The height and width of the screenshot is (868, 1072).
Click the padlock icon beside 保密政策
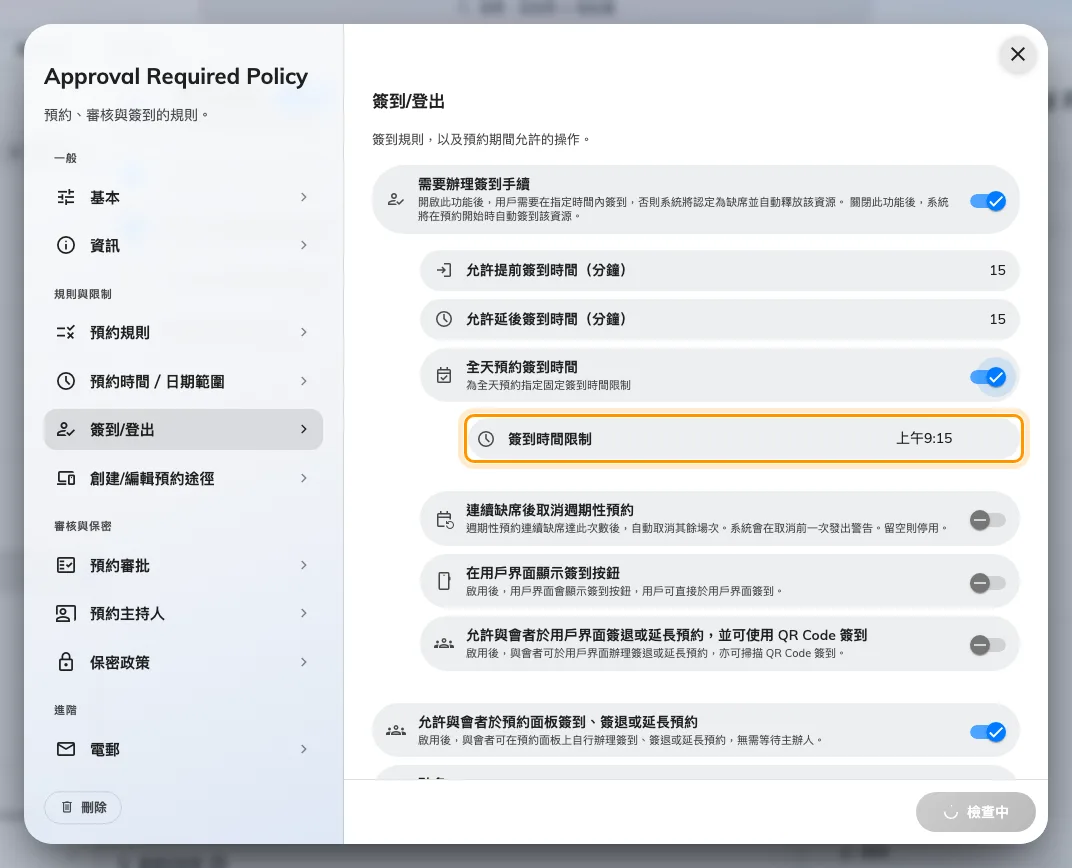[x=66, y=662]
